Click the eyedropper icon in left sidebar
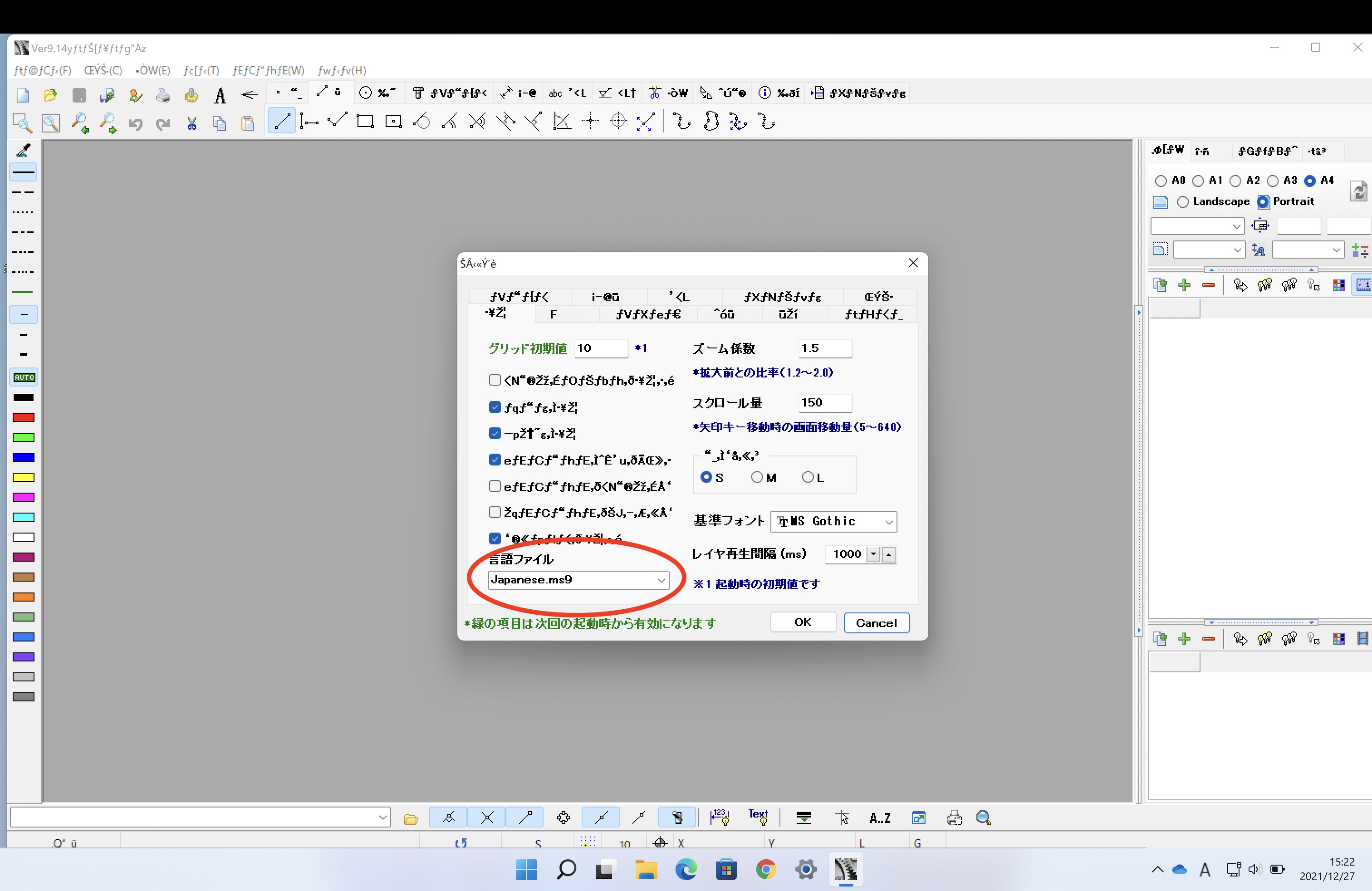The height and width of the screenshot is (891, 1372). click(24, 150)
